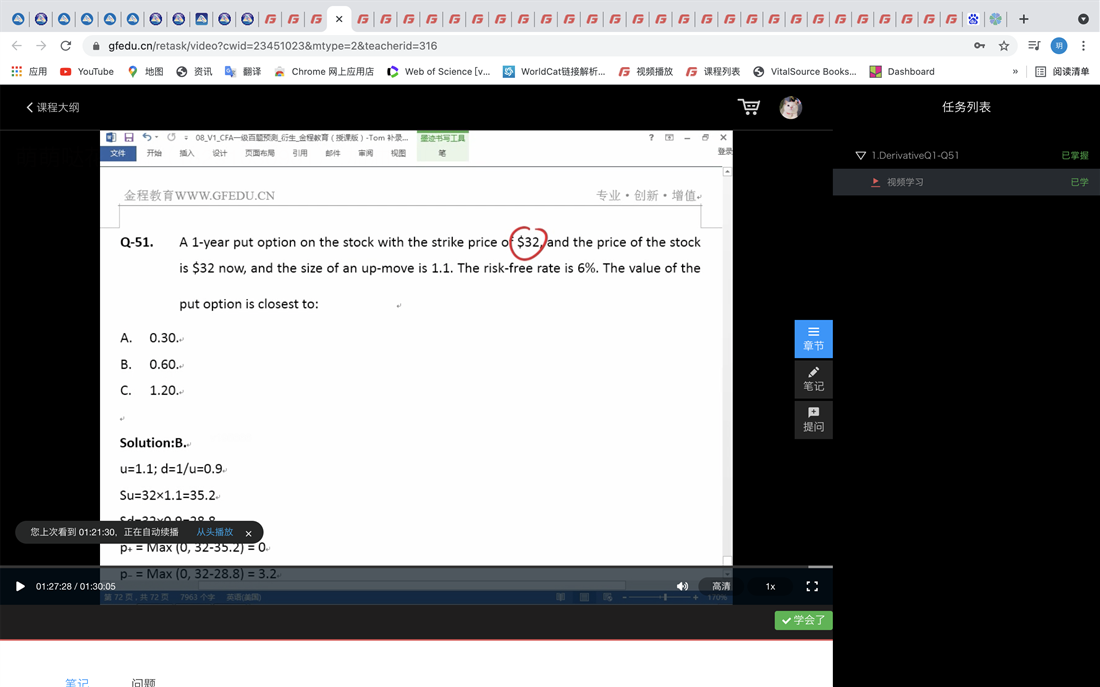This screenshot has height=687, width=1100.
Task: Play the video
Action: tap(20, 587)
